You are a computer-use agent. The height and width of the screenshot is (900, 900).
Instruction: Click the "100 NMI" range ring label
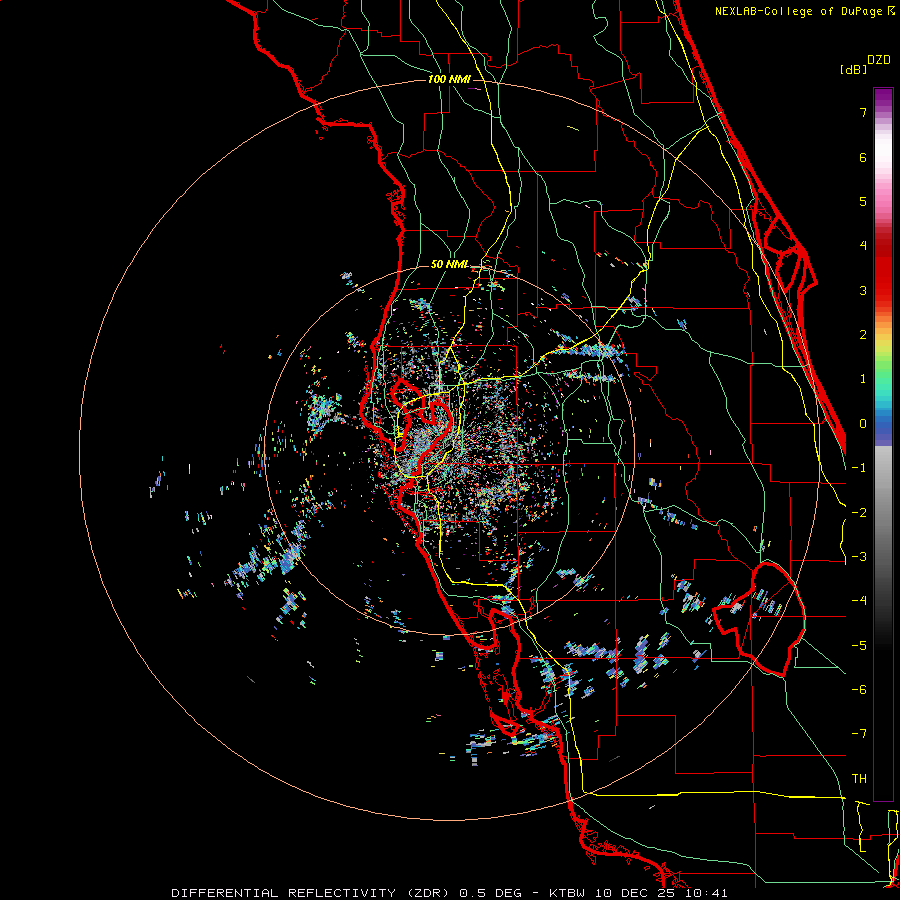[449, 79]
